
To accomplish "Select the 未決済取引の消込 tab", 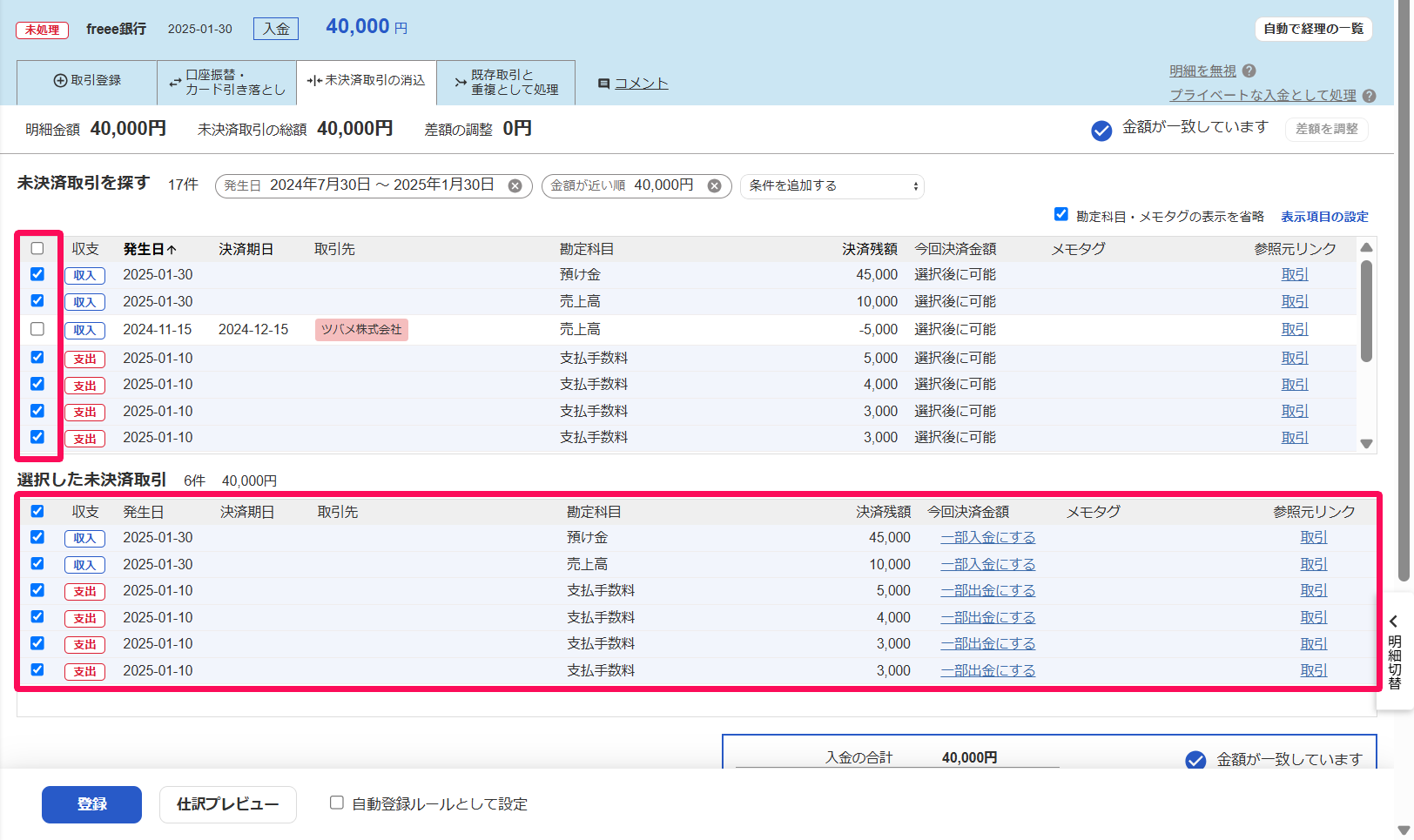I will click(x=367, y=81).
